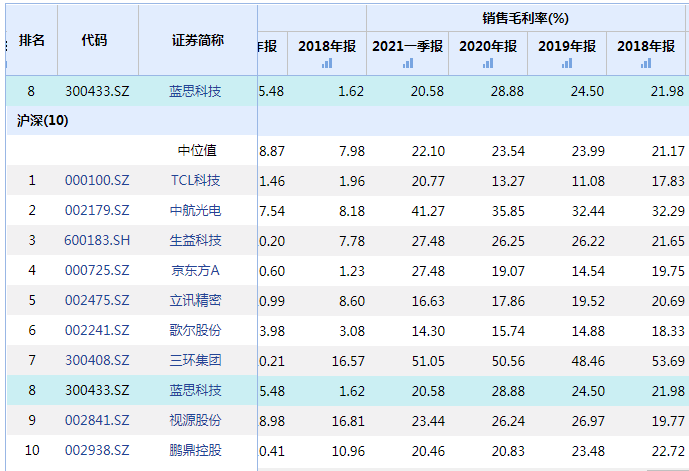Sort by the 排名 column header

32,40
